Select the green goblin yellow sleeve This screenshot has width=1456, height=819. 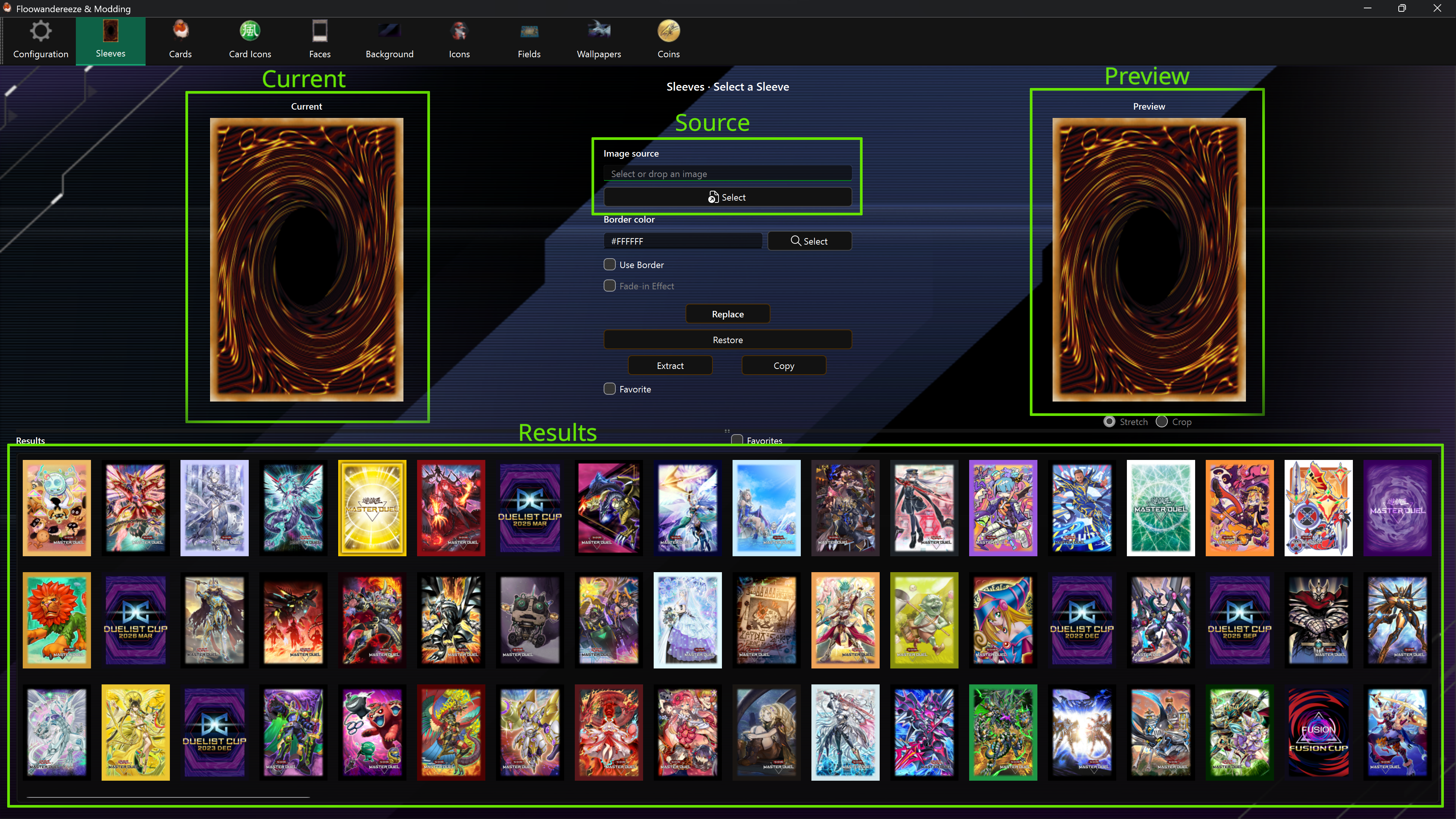[924, 620]
